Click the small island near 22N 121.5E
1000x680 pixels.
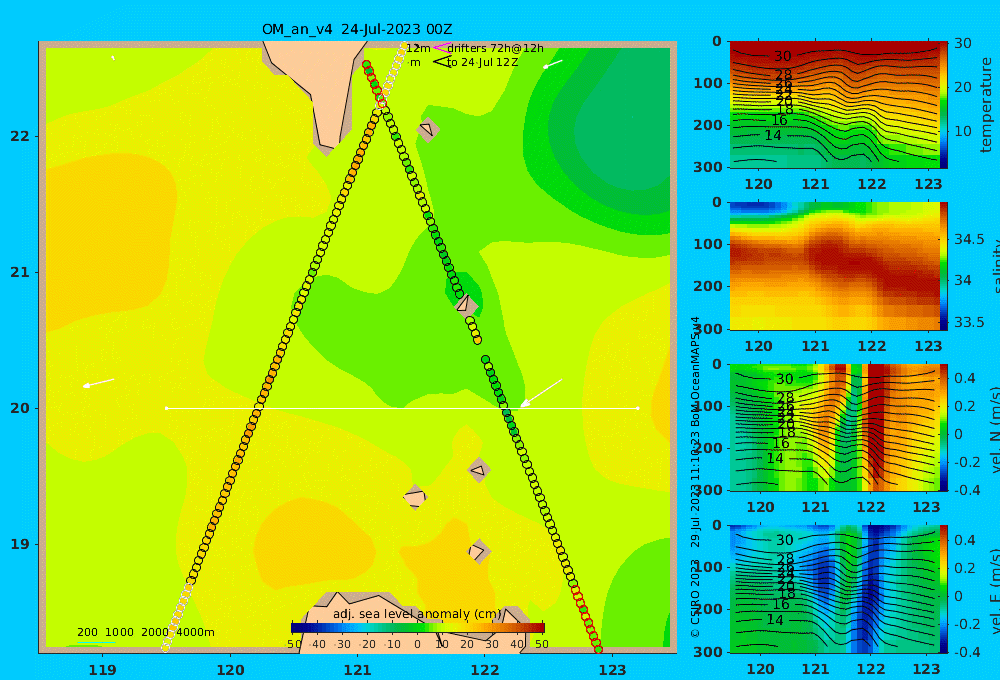click(x=427, y=129)
